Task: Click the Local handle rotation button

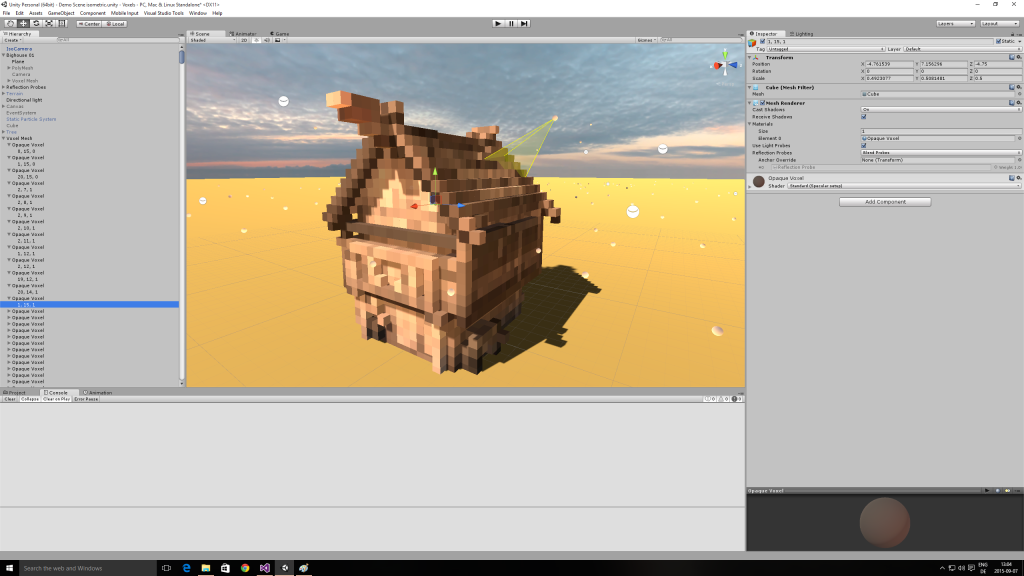Action: click(x=115, y=24)
